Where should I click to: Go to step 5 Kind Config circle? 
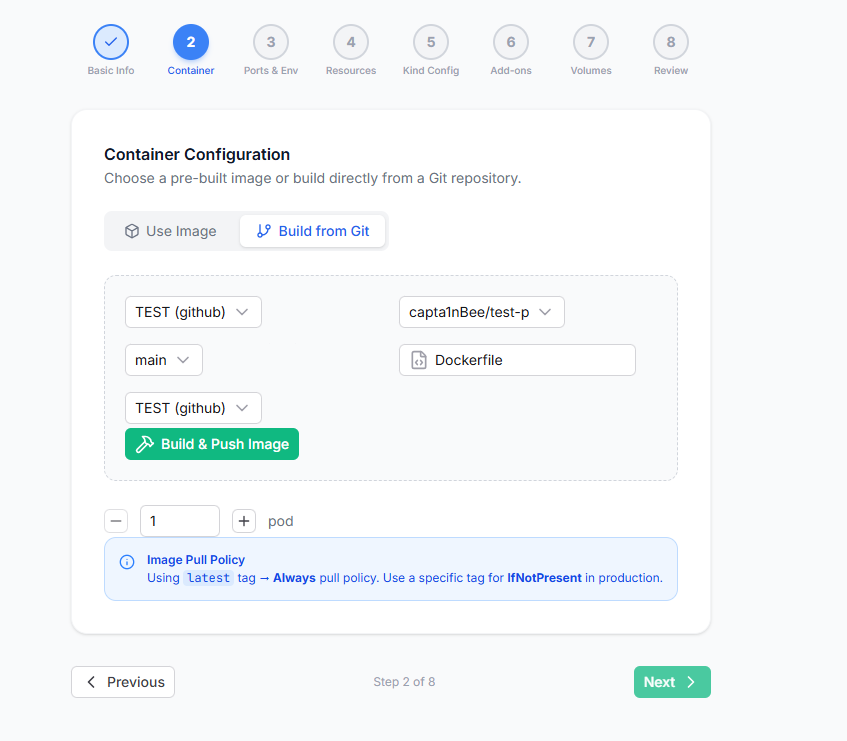point(431,42)
